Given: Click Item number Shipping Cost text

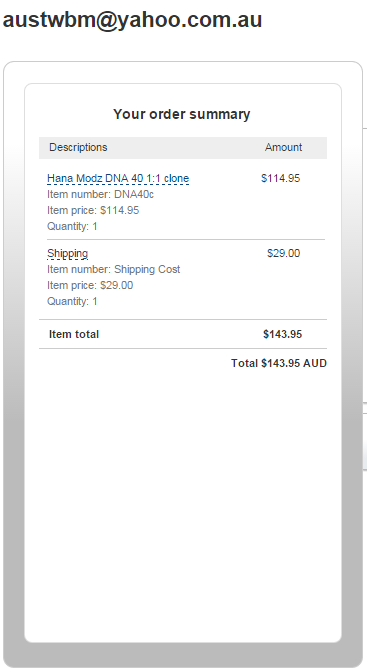Looking at the screenshot, I should 114,270.
